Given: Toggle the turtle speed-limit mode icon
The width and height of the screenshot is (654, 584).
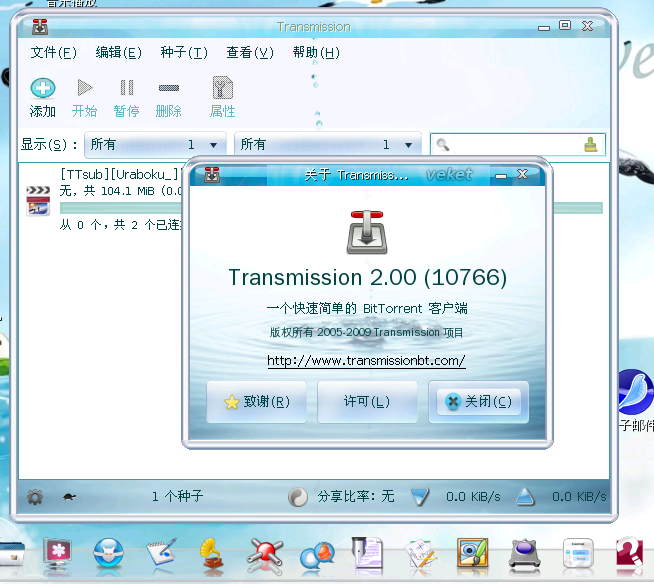Looking at the screenshot, I should click(x=69, y=497).
